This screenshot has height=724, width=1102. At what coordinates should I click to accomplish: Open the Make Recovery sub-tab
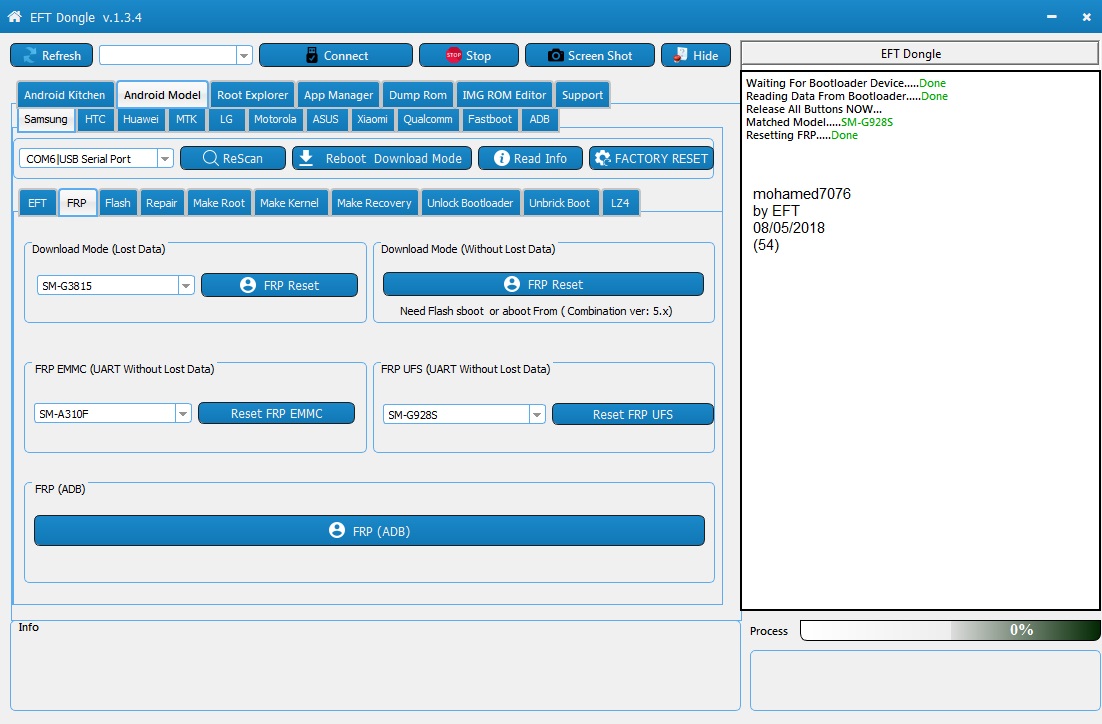[374, 203]
